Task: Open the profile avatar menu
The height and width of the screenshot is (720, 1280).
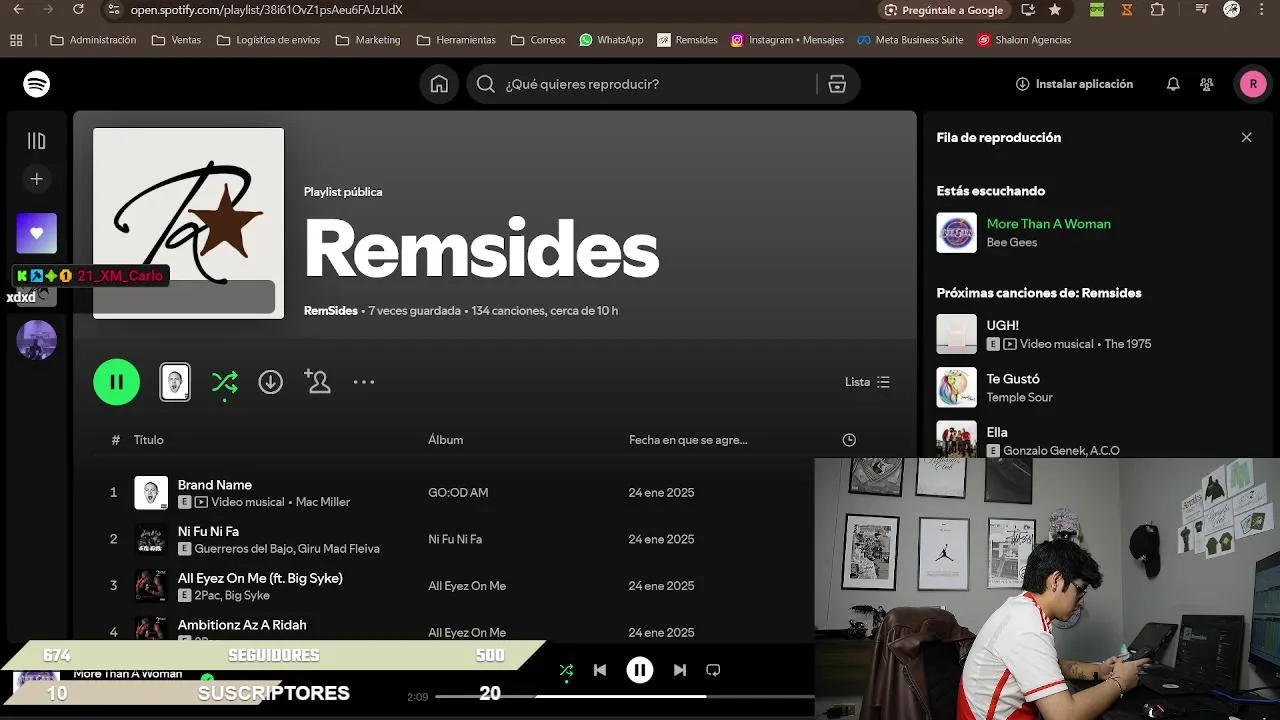Action: click(x=1253, y=84)
